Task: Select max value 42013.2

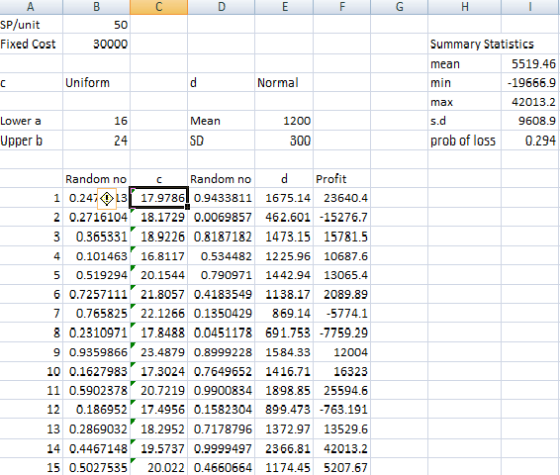Action: coord(530,102)
